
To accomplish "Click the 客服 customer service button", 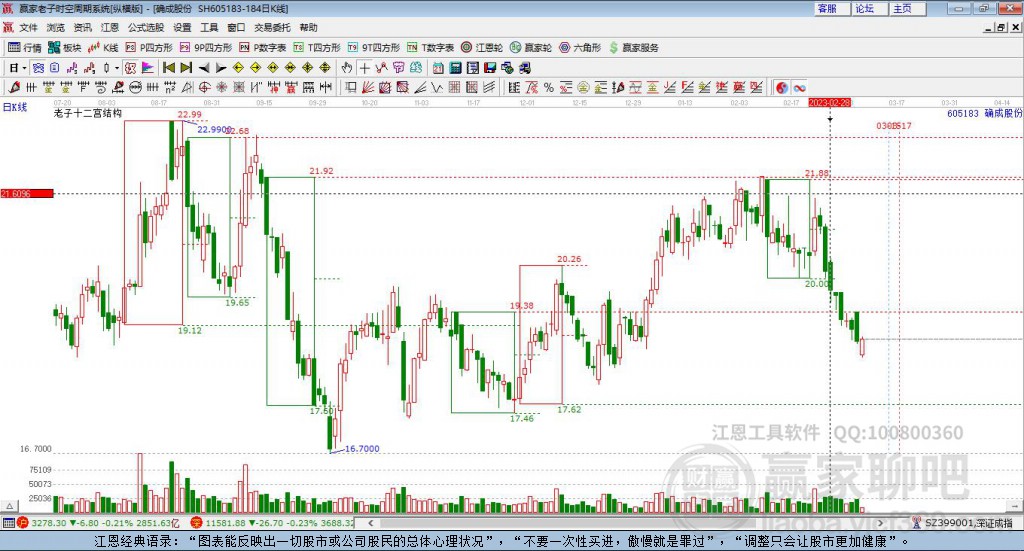I will tap(832, 8).
